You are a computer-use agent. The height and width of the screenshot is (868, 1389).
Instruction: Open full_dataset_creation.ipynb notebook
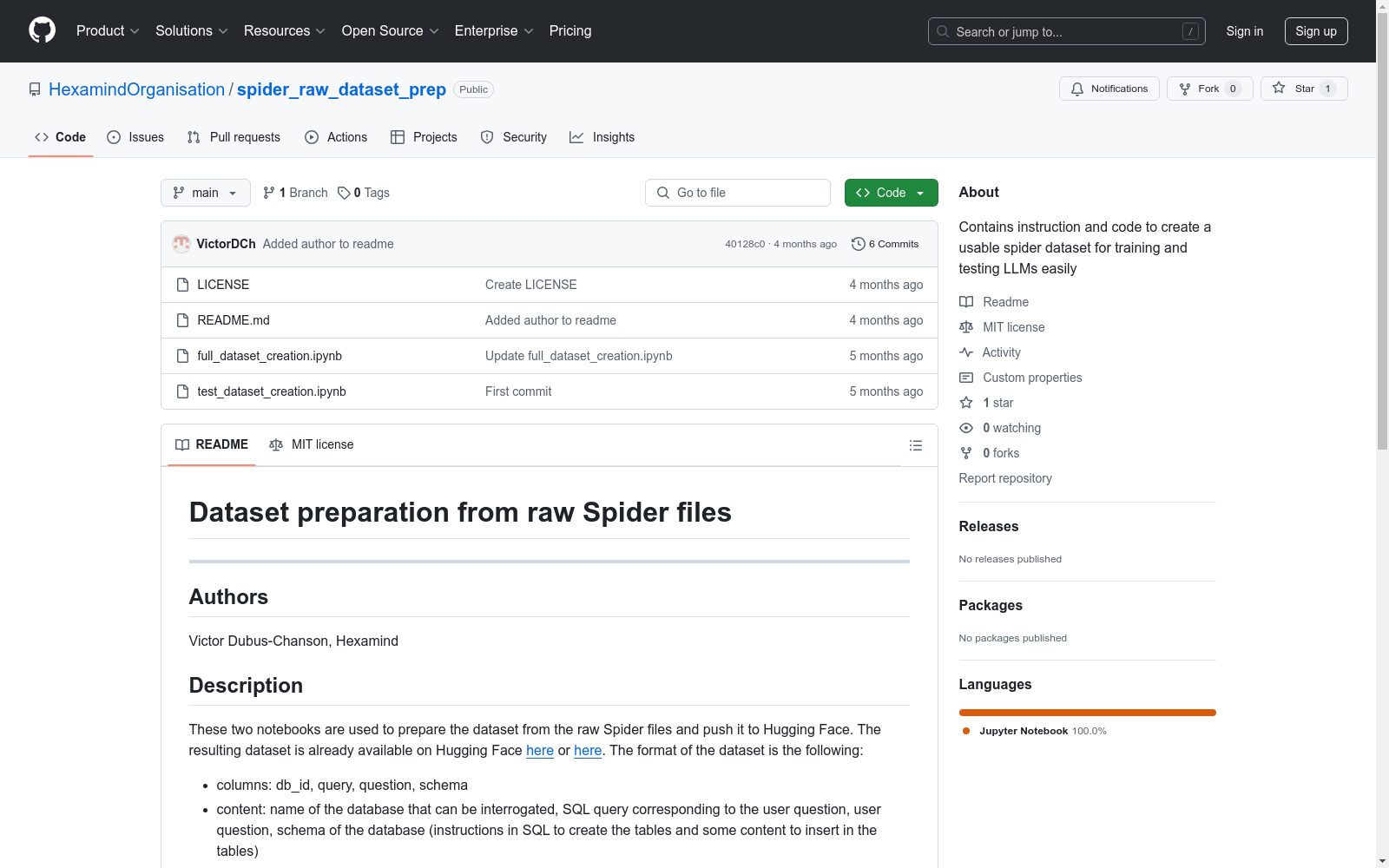click(x=270, y=356)
